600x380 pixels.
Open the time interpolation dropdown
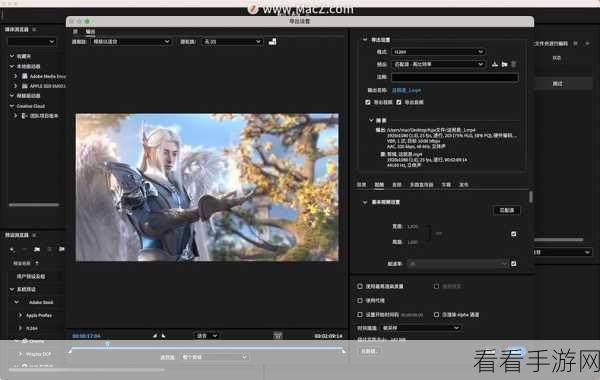pyautogui.click(x=421, y=328)
